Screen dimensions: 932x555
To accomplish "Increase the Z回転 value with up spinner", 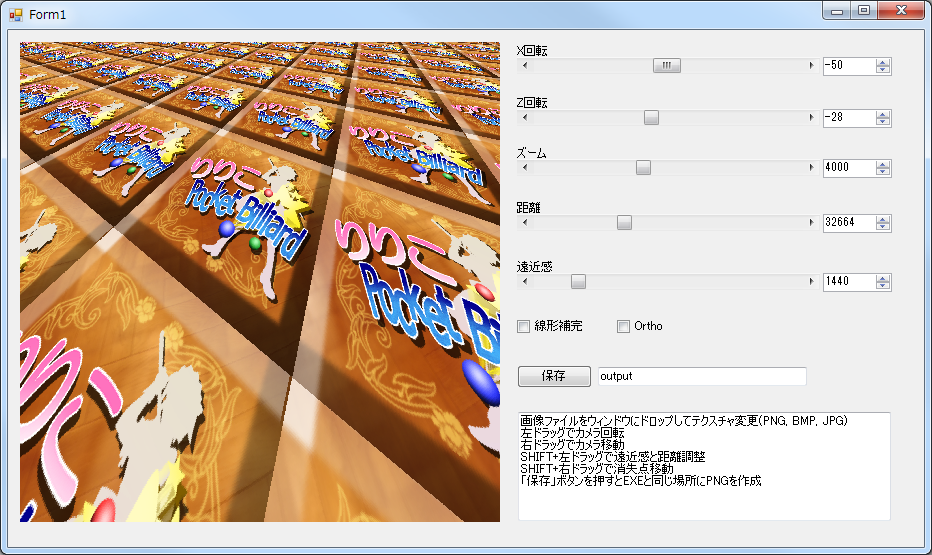I will (x=883, y=115).
